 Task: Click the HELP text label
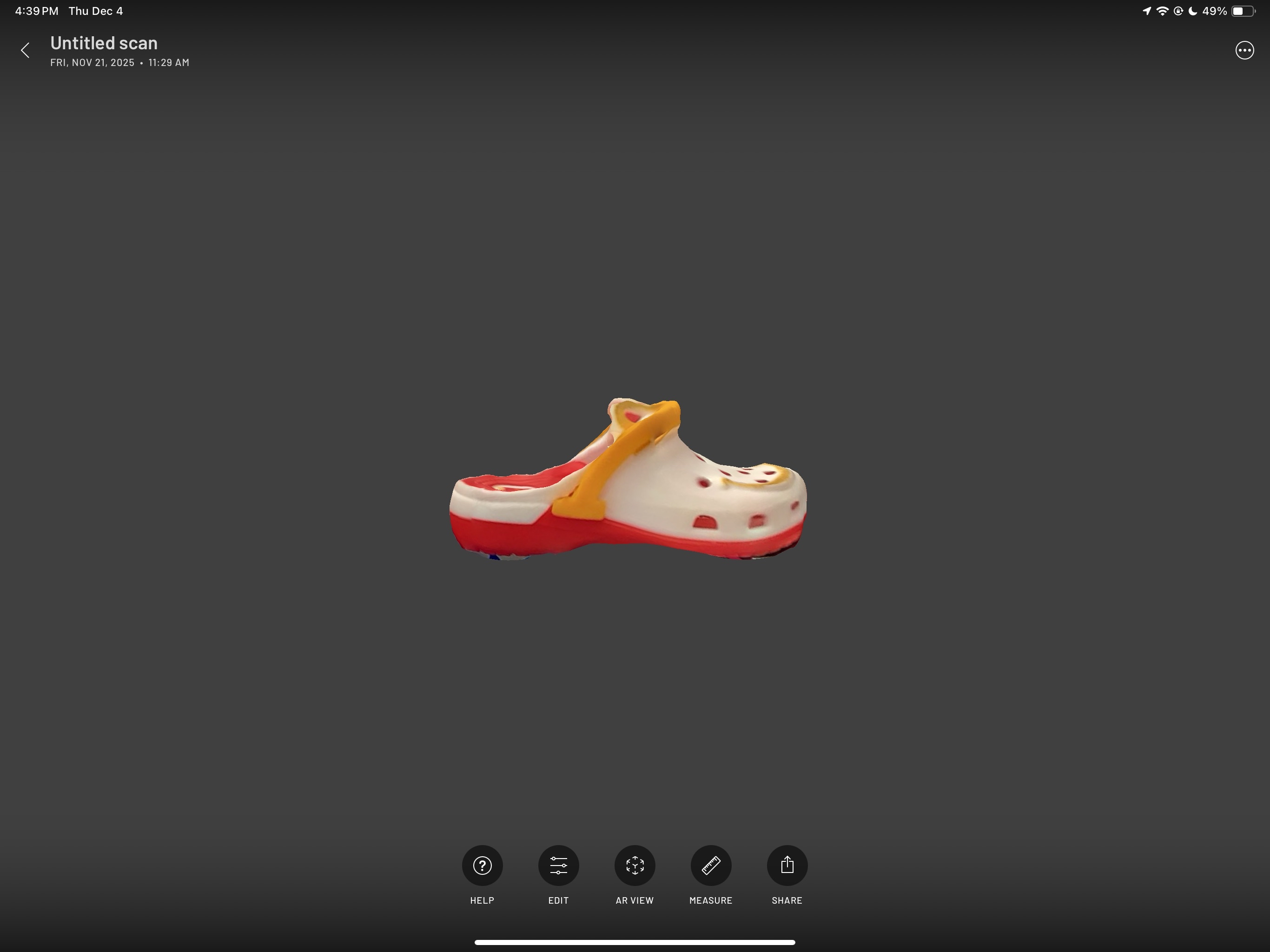click(482, 900)
